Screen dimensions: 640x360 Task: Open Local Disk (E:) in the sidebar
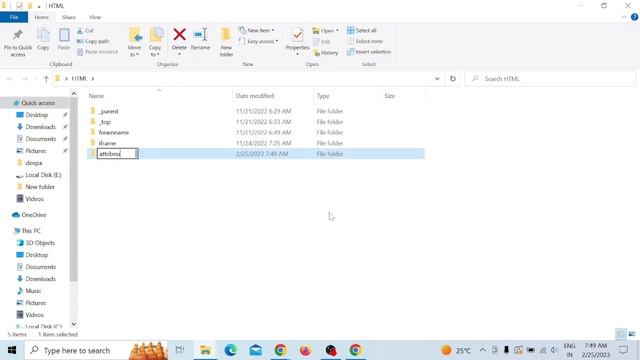click(43, 175)
